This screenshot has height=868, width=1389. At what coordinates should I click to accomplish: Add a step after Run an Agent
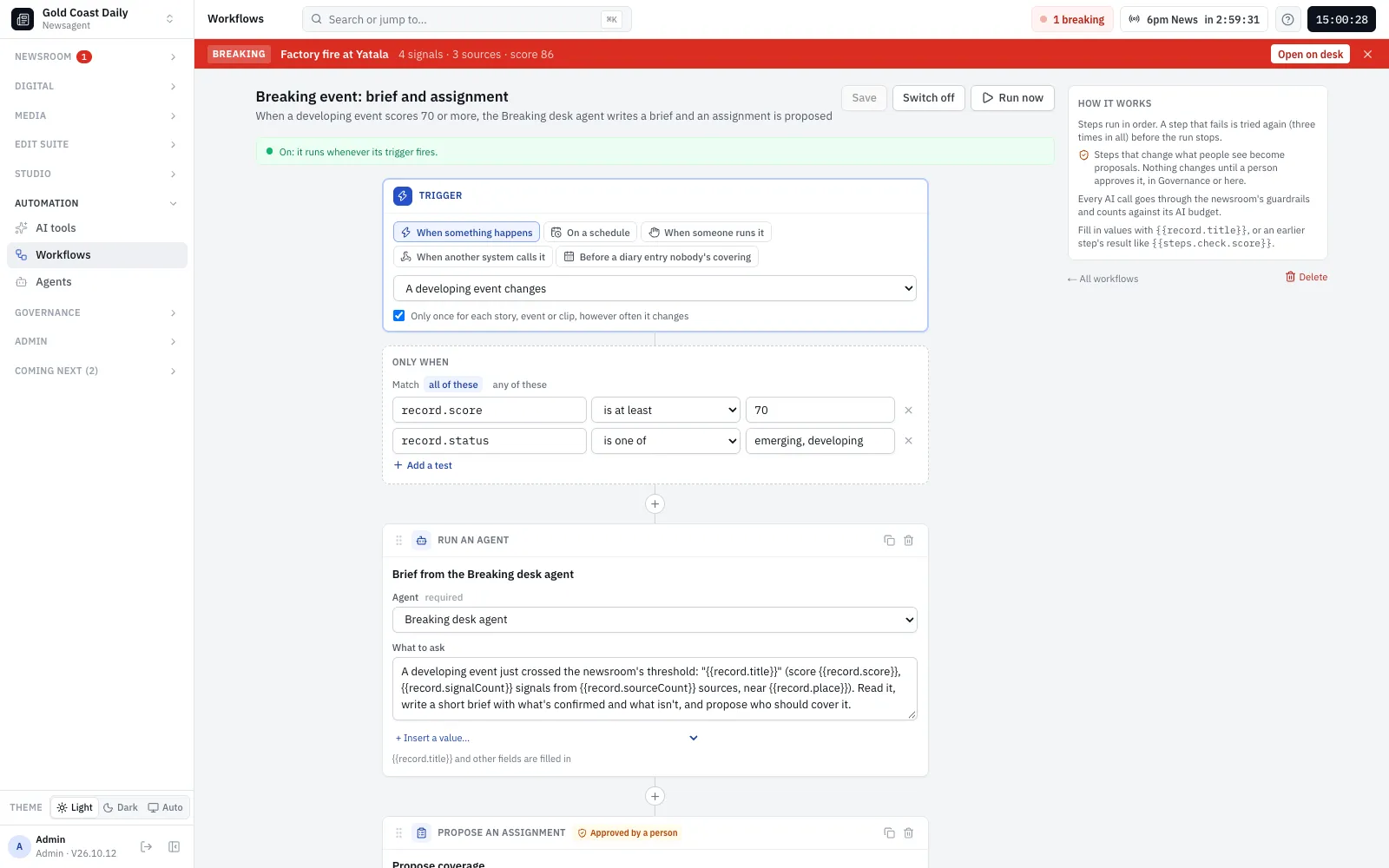655,796
